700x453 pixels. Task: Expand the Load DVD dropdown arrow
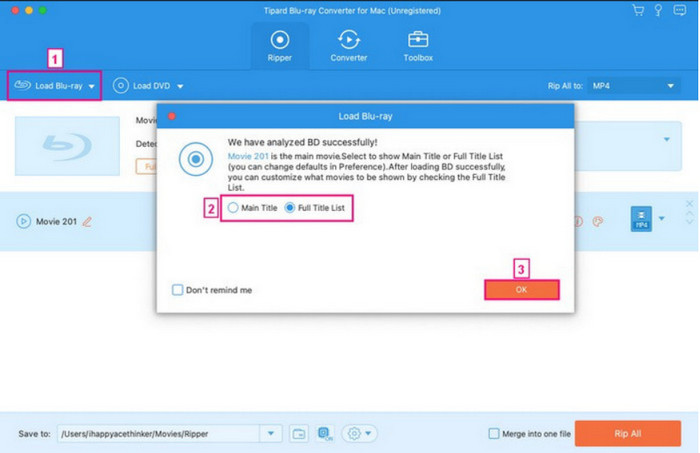180,86
